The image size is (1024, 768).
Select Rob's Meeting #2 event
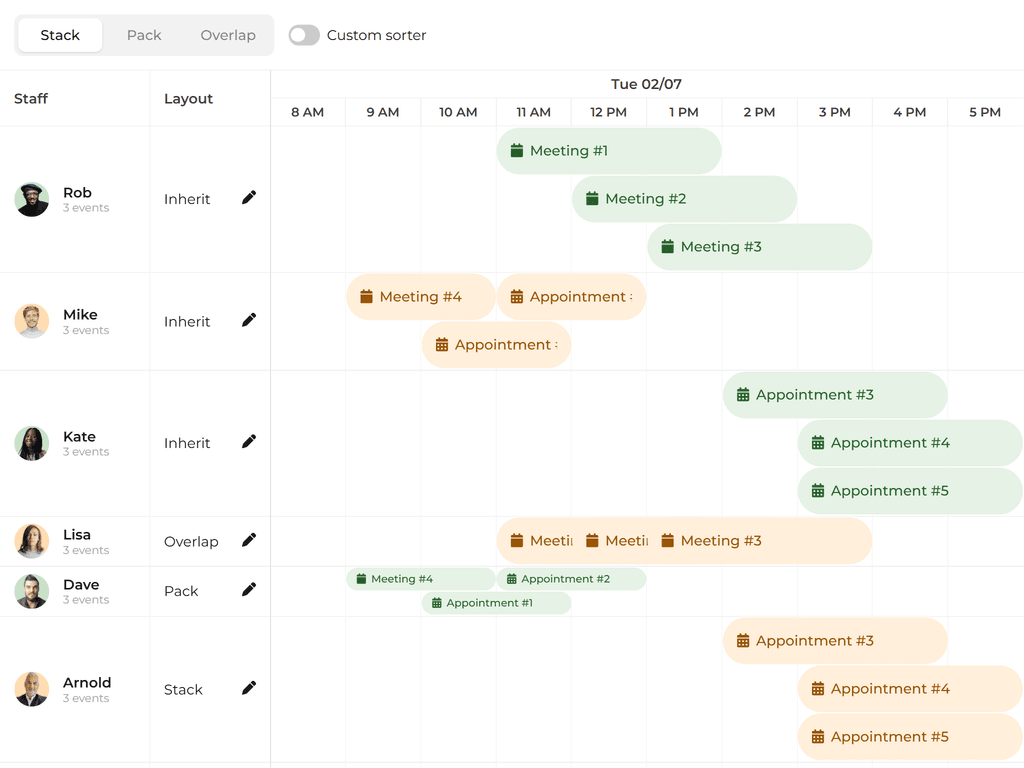tap(684, 199)
